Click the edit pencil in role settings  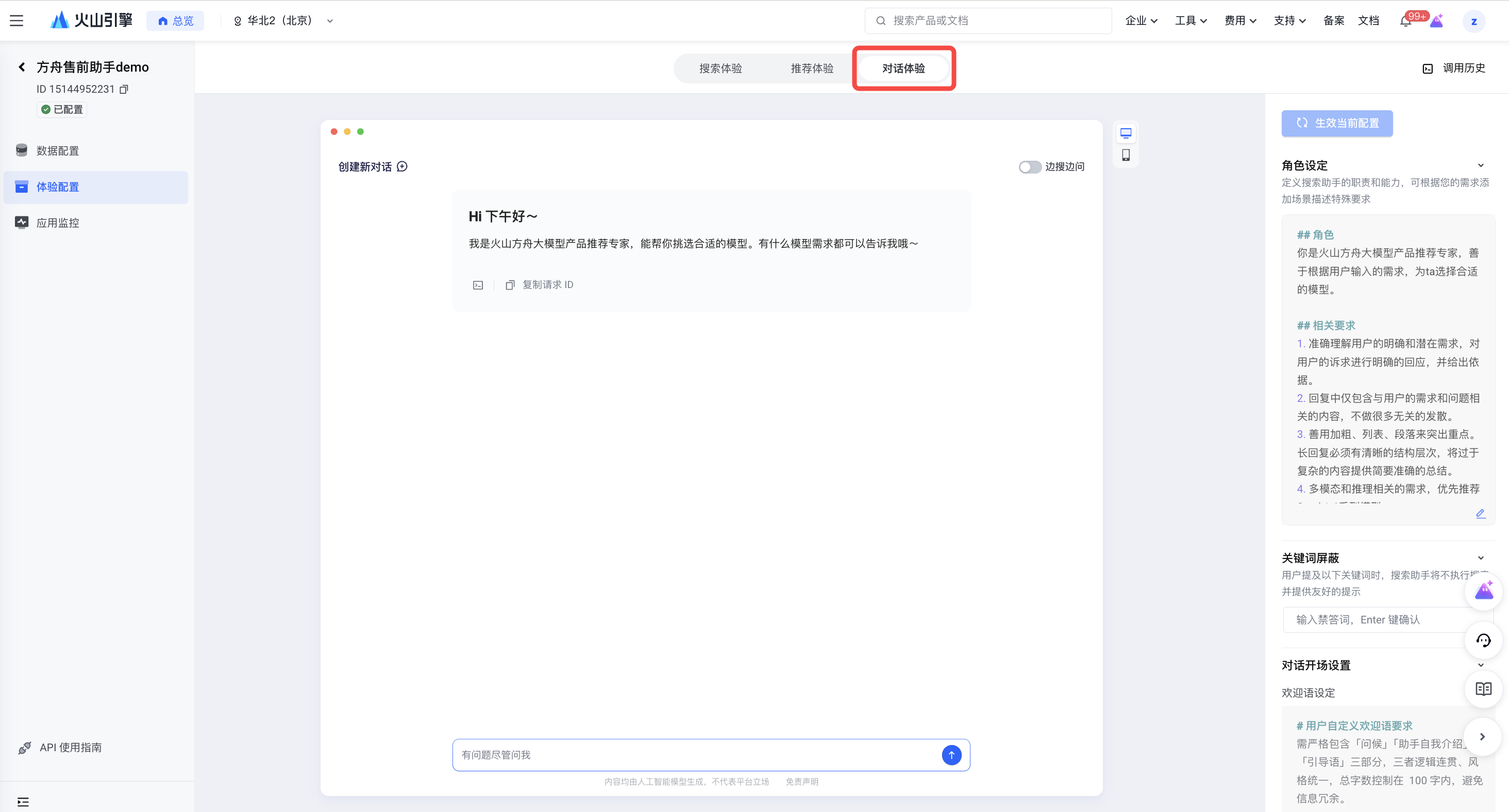click(1480, 514)
